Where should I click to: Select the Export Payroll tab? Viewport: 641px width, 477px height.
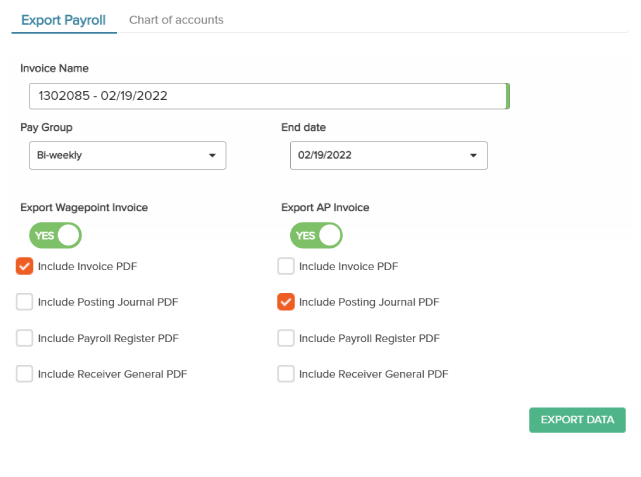coord(63,20)
